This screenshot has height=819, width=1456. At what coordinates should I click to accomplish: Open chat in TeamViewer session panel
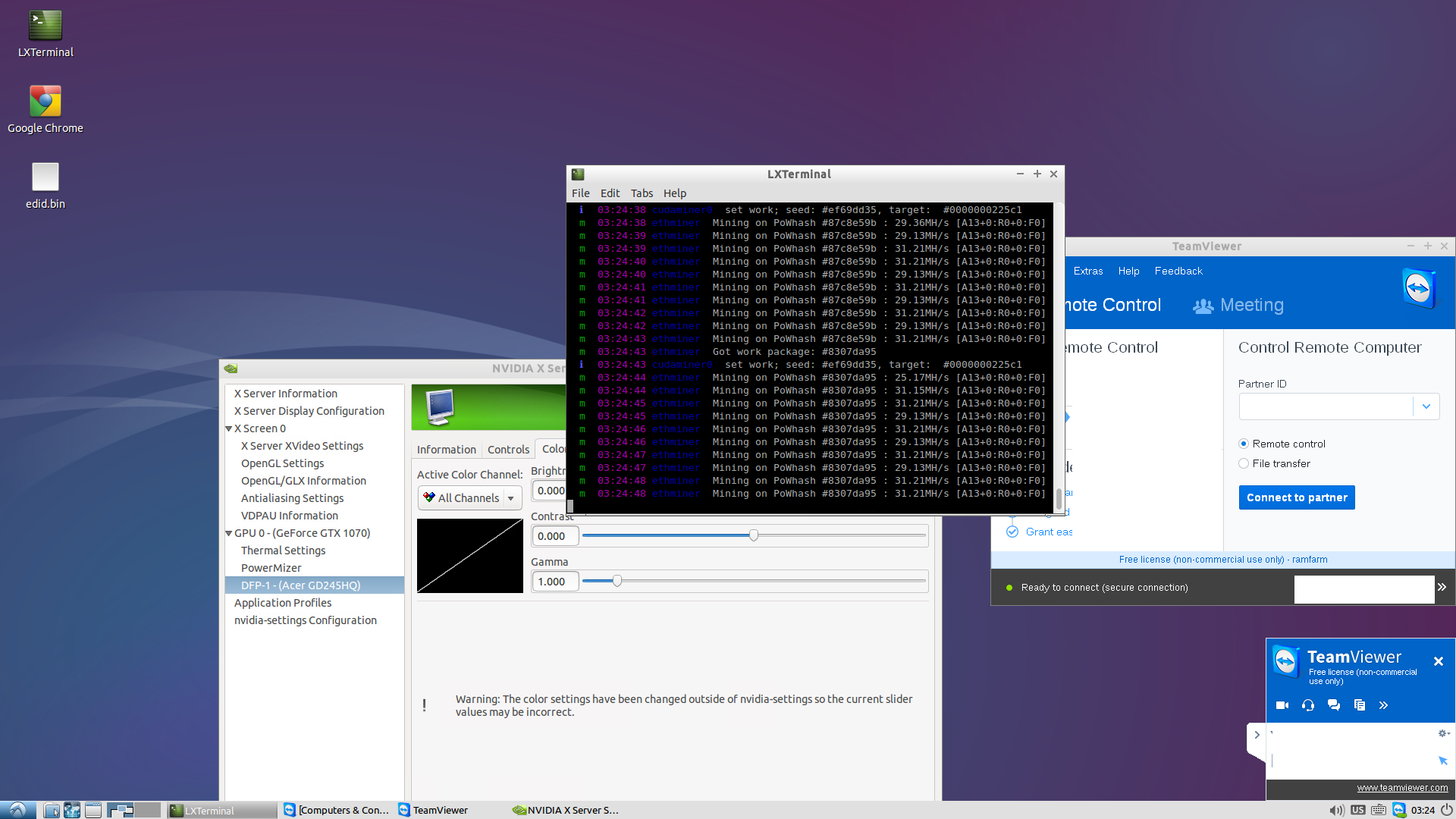pos(1334,705)
